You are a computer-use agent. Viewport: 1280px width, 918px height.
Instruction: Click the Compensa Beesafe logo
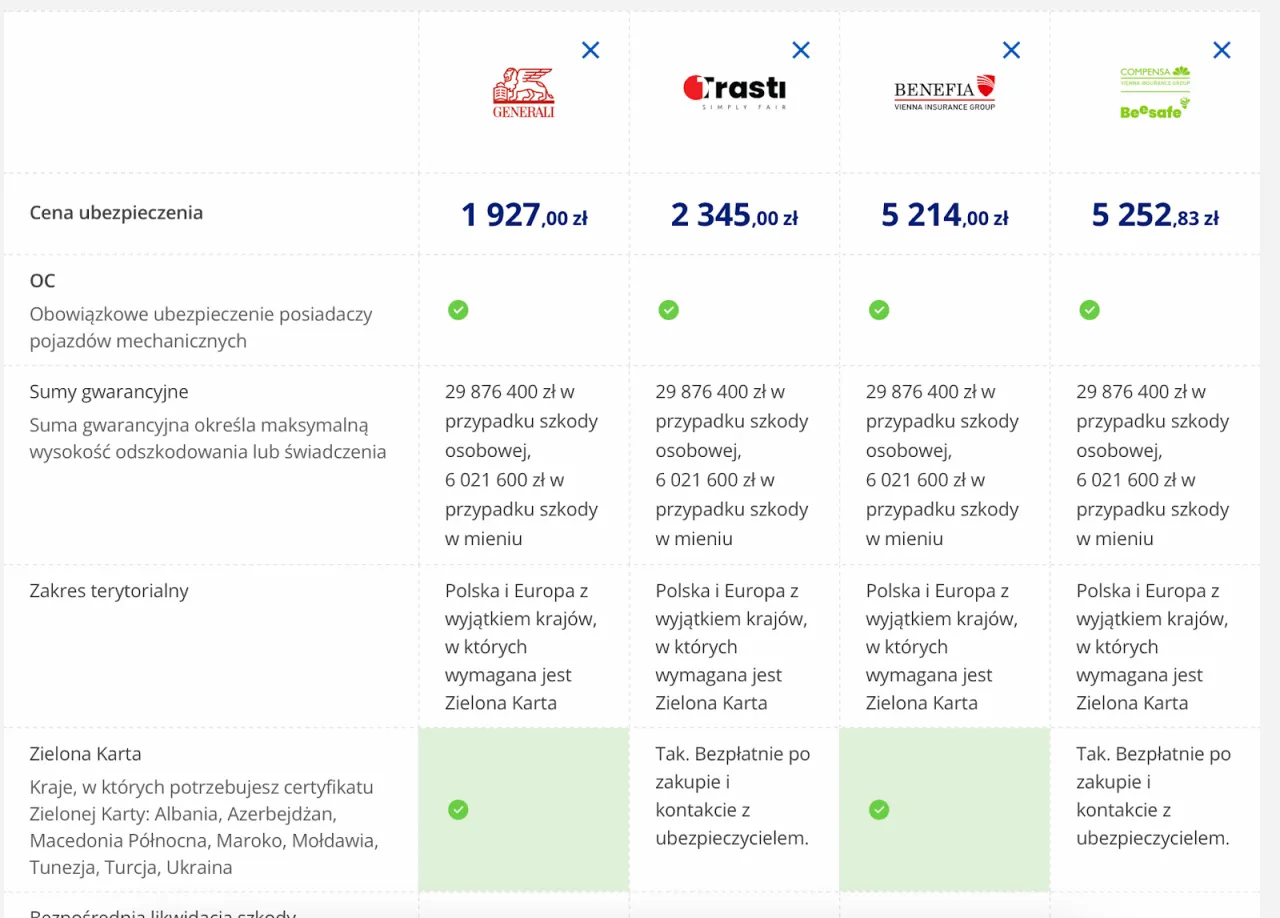click(1155, 93)
